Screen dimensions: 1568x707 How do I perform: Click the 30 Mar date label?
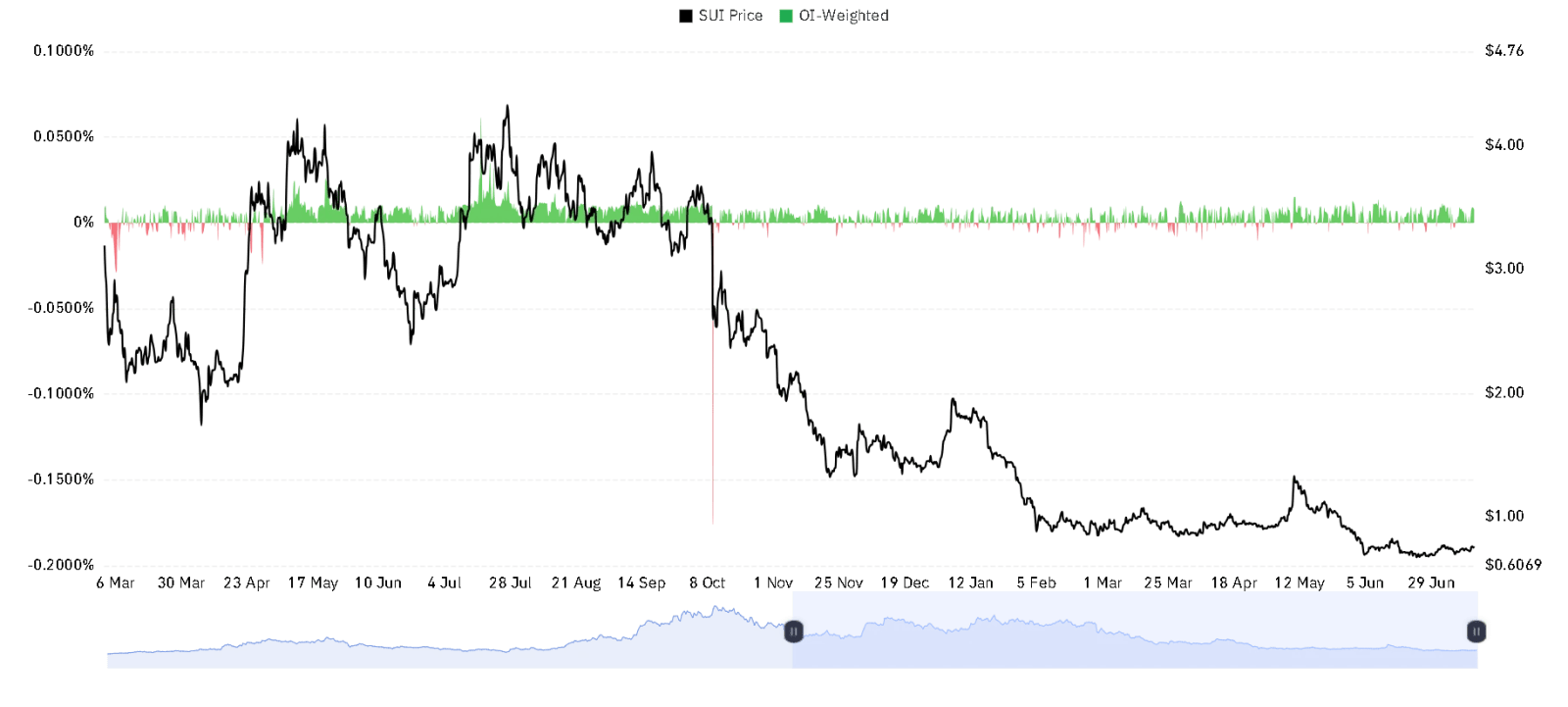181,582
